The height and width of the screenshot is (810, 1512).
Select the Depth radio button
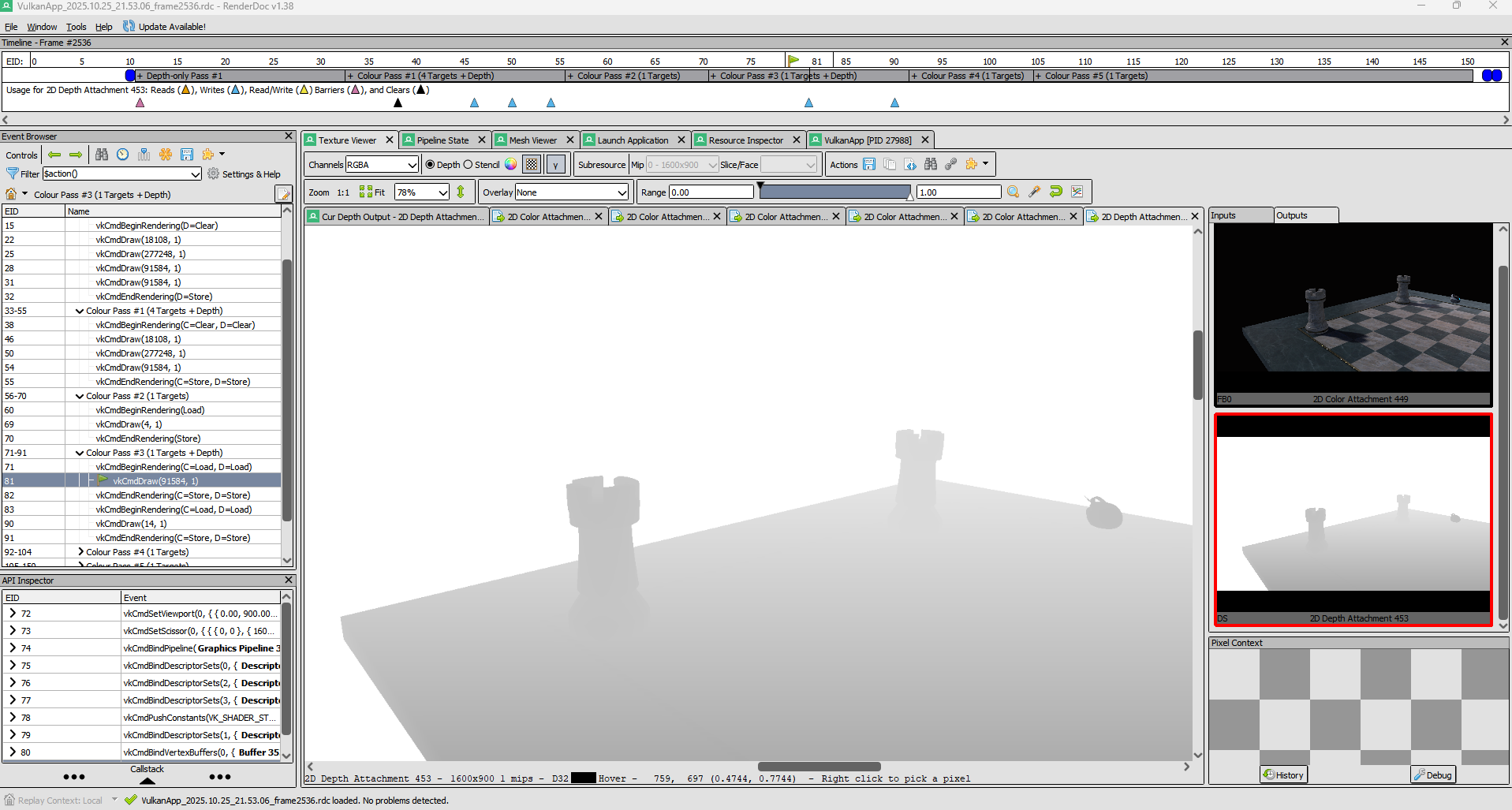[x=431, y=165]
